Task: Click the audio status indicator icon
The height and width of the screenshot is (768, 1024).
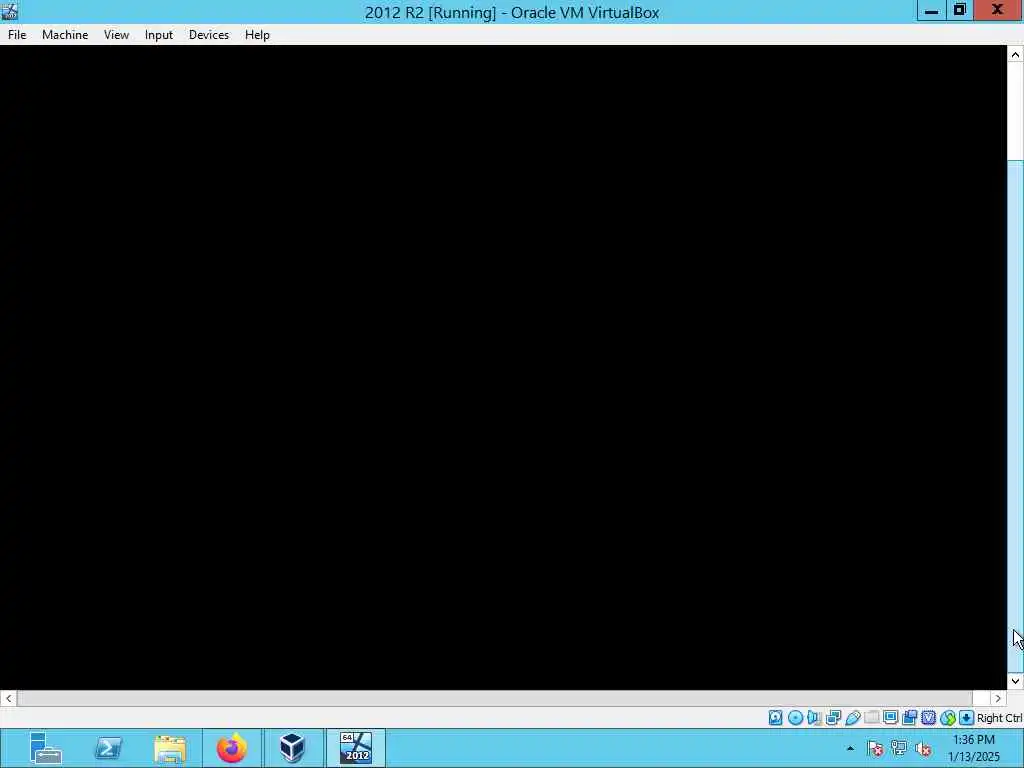Action: (x=814, y=718)
